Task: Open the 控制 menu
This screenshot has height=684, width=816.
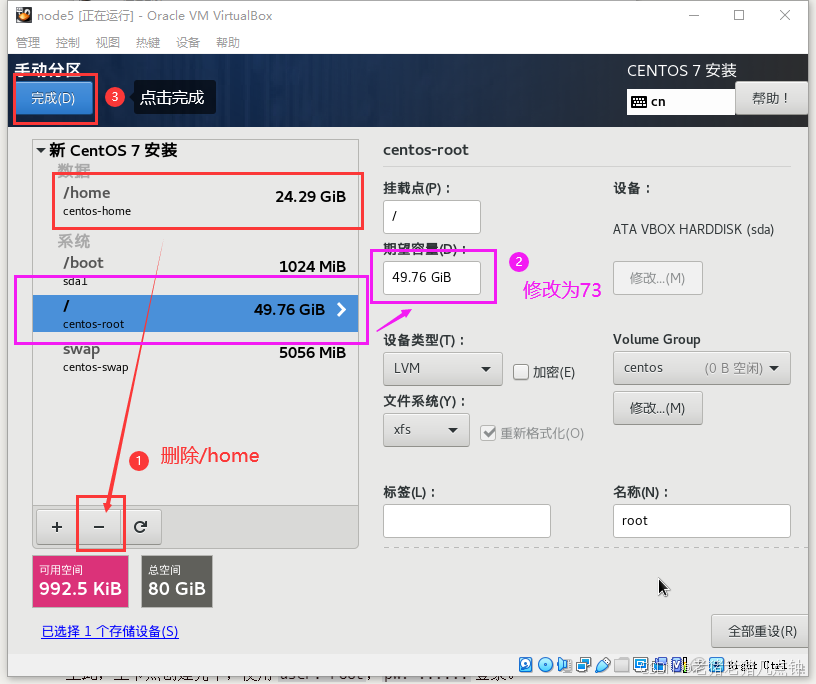Action: (x=68, y=43)
